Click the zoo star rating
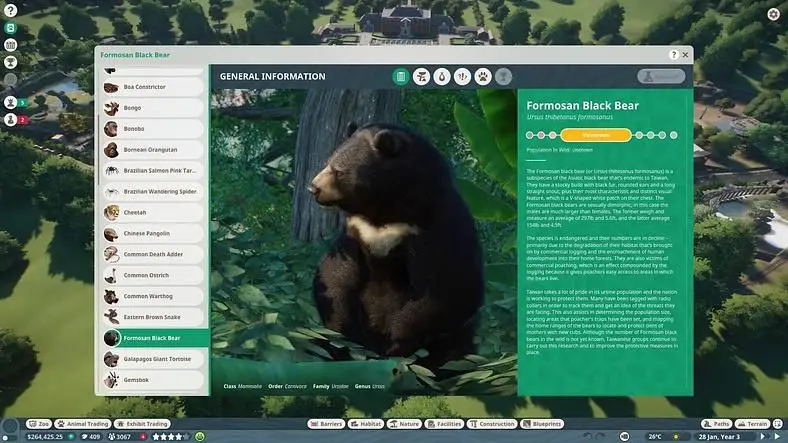The image size is (788, 443). pyautogui.click(x=170, y=437)
